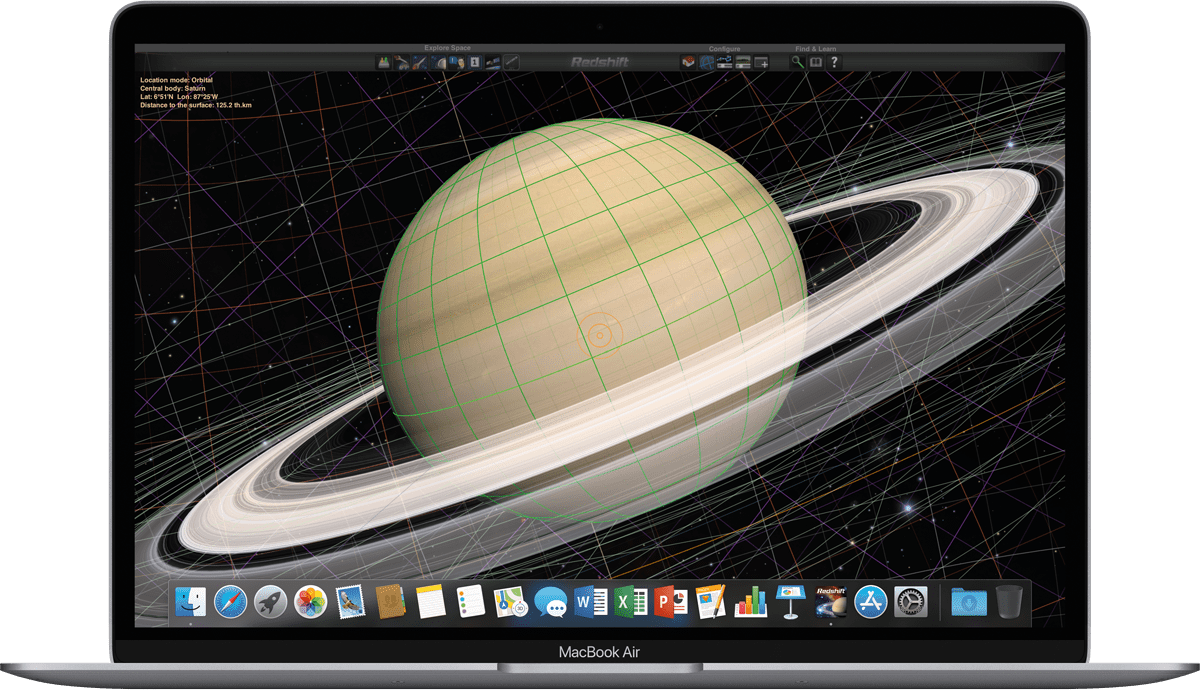Open Finder from the Dock
The height and width of the screenshot is (690, 1200).
191,601
